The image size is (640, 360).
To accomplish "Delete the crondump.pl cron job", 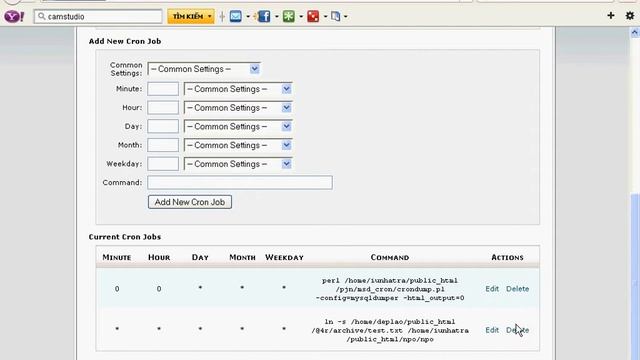I will pos(517,289).
